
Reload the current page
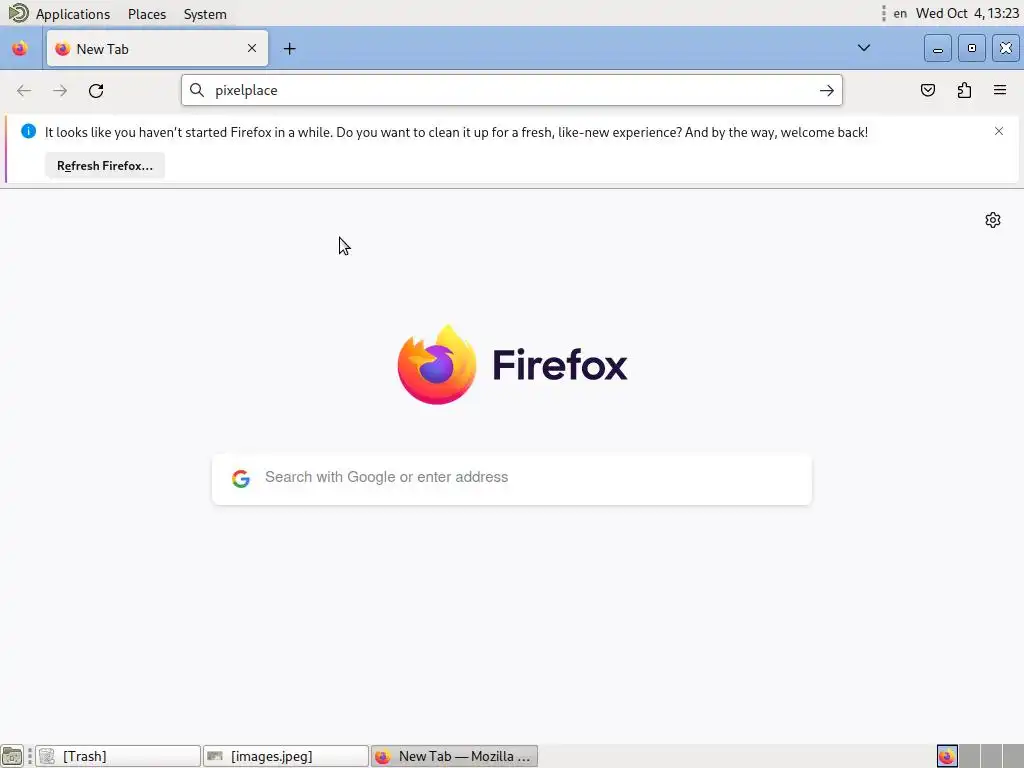[x=96, y=91]
